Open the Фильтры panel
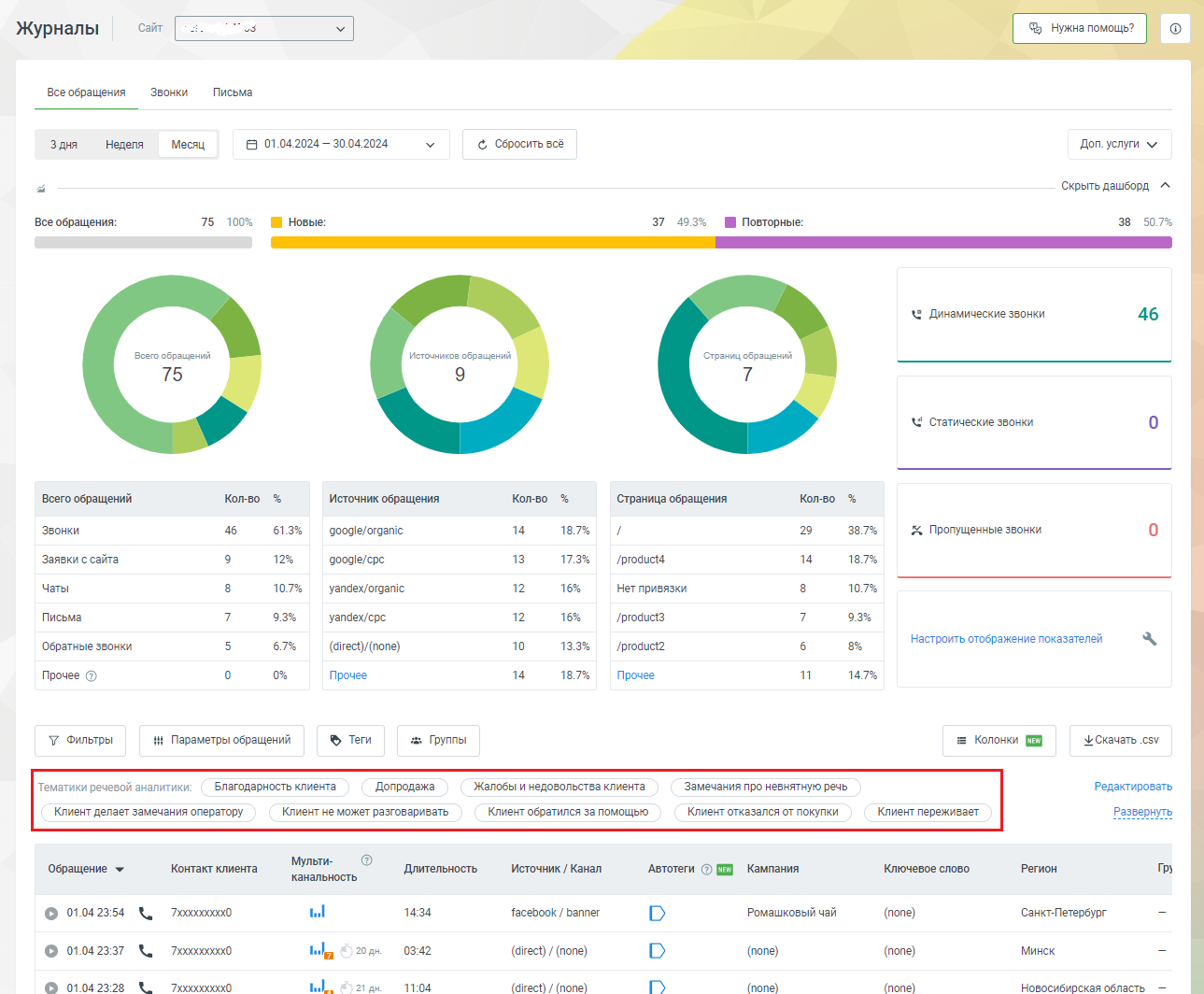 pyautogui.click(x=80, y=741)
